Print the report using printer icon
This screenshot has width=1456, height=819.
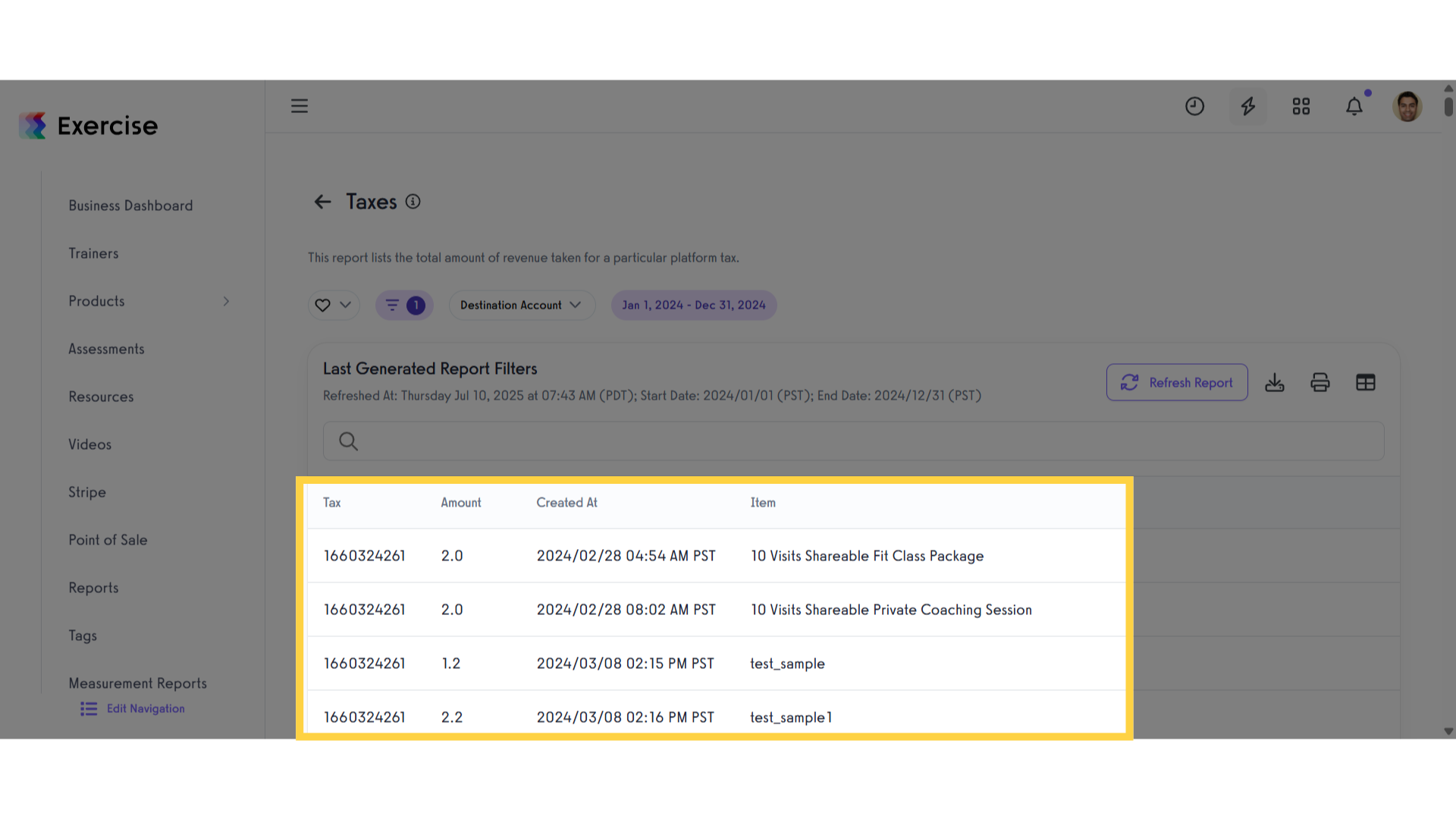coord(1320,382)
